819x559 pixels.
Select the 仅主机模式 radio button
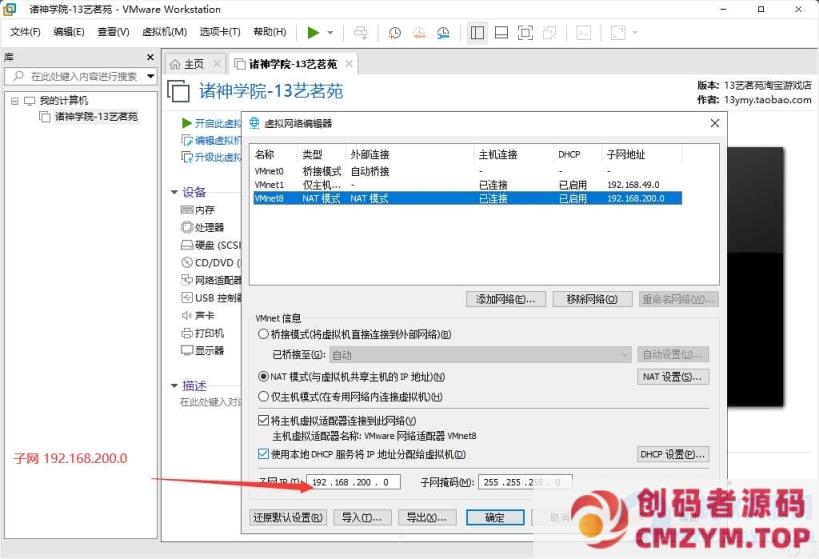tap(263, 397)
